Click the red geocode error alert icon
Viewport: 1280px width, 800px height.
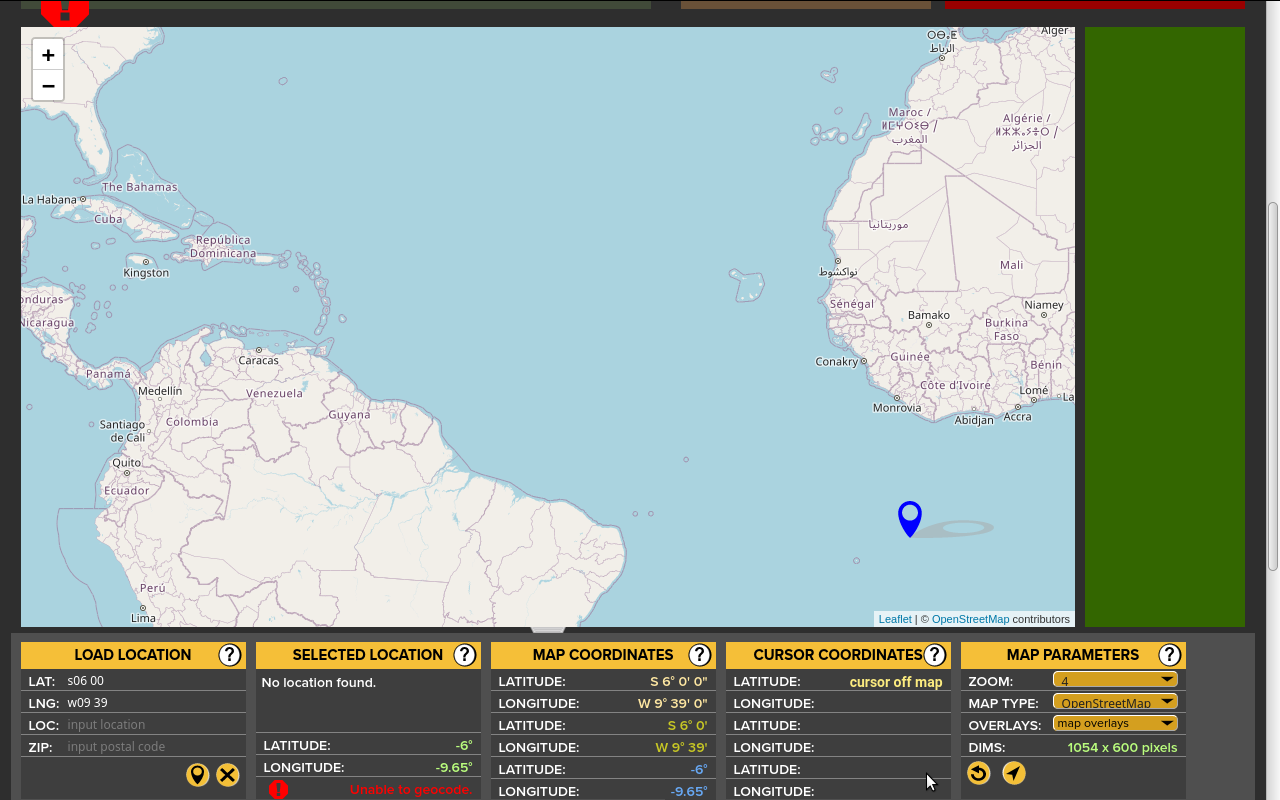[279, 789]
